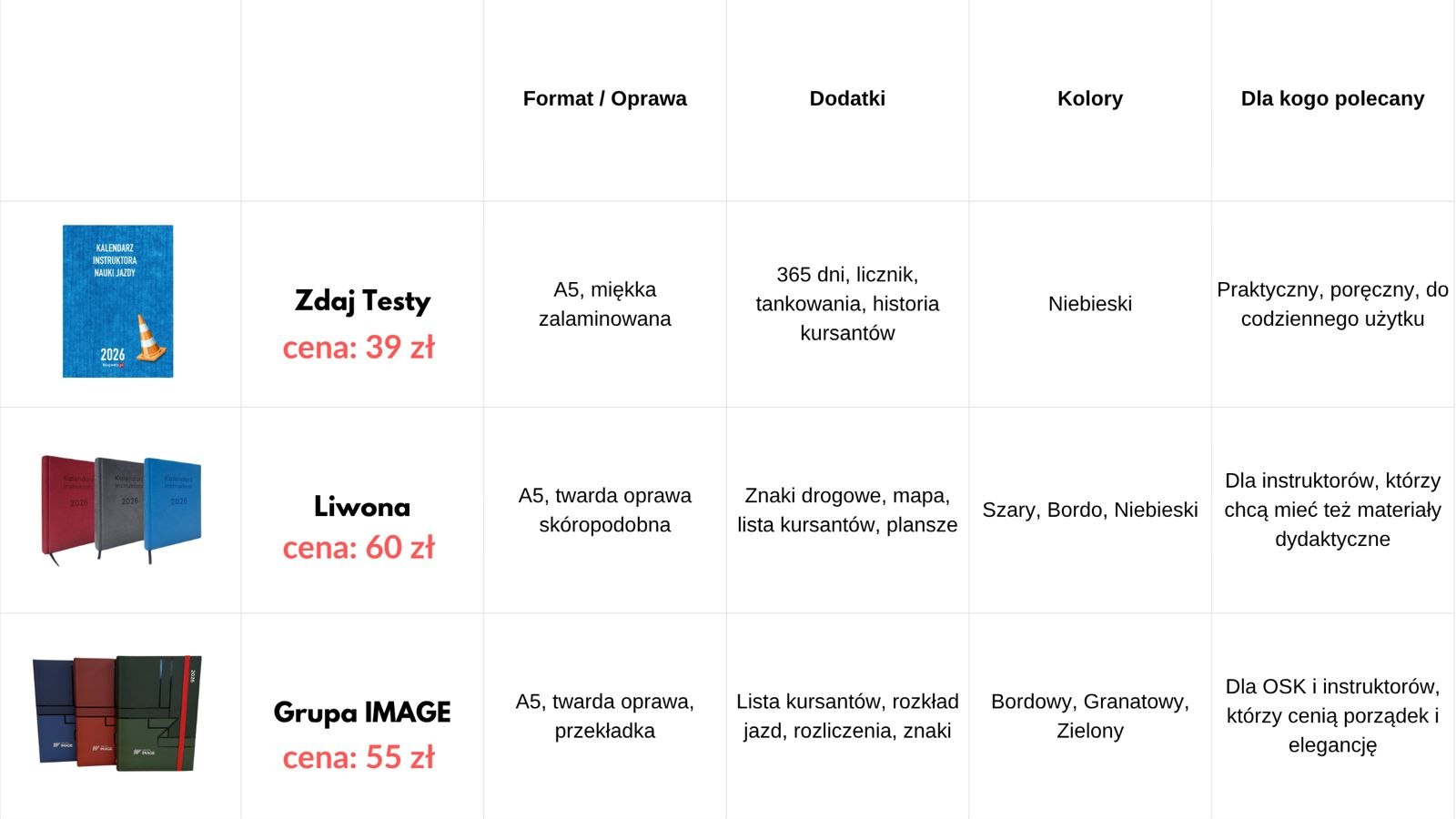
Task: Select the "Bordowy, Granatowy, Zielony" colors cell
Action: click(1089, 716)
